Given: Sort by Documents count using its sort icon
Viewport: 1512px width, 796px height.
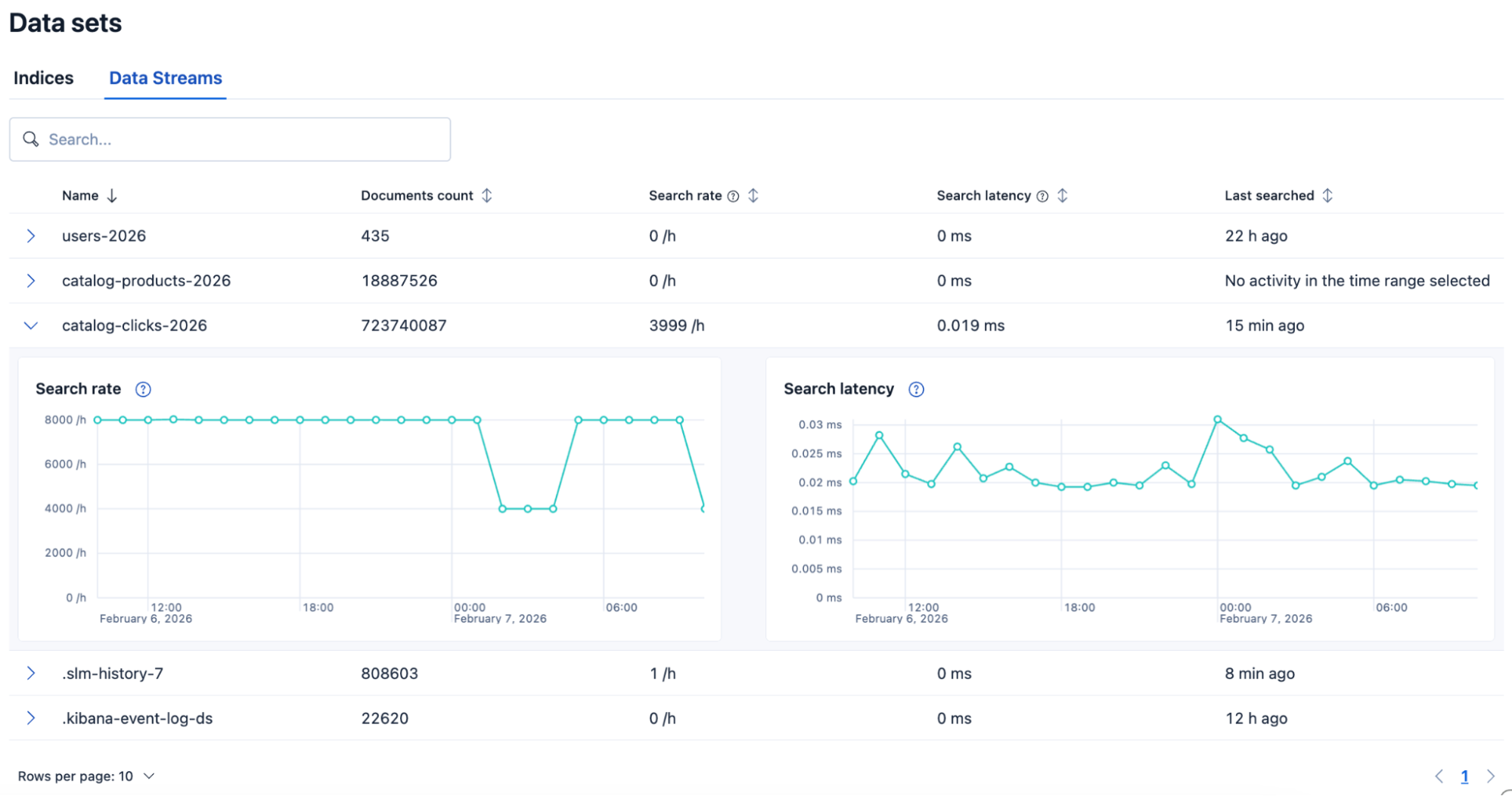Looking at the screenshot, I should tap(489, 195).
